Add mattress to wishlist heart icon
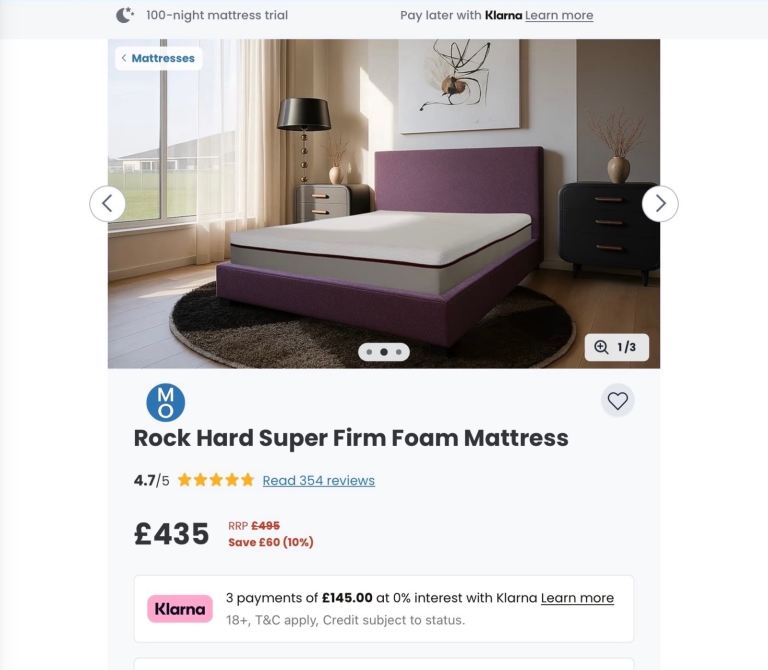Viewport: 768px width, 670px height. click(618, 401)
